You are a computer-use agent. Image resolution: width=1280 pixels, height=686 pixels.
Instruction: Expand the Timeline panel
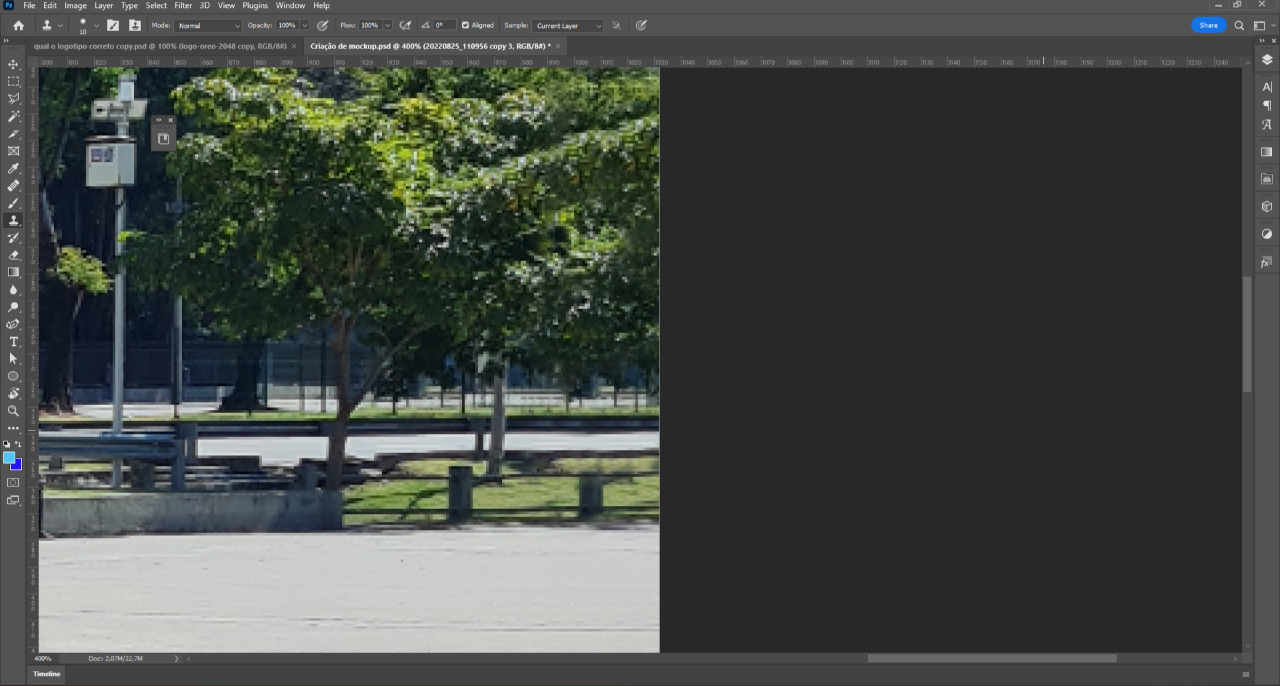(47, 674)
